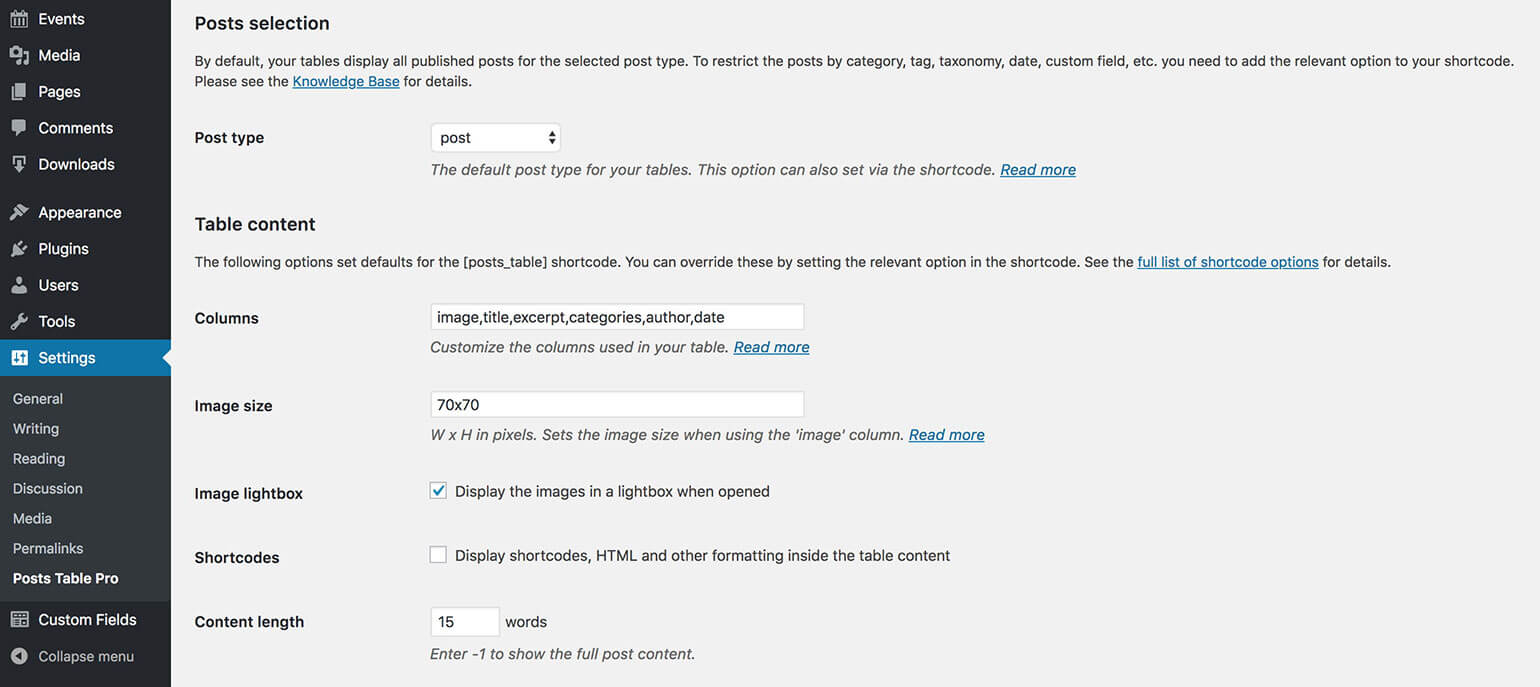Open the Permalinks settings page
This screenshot has width=1540, height=687.
click(x=47, y=548)
